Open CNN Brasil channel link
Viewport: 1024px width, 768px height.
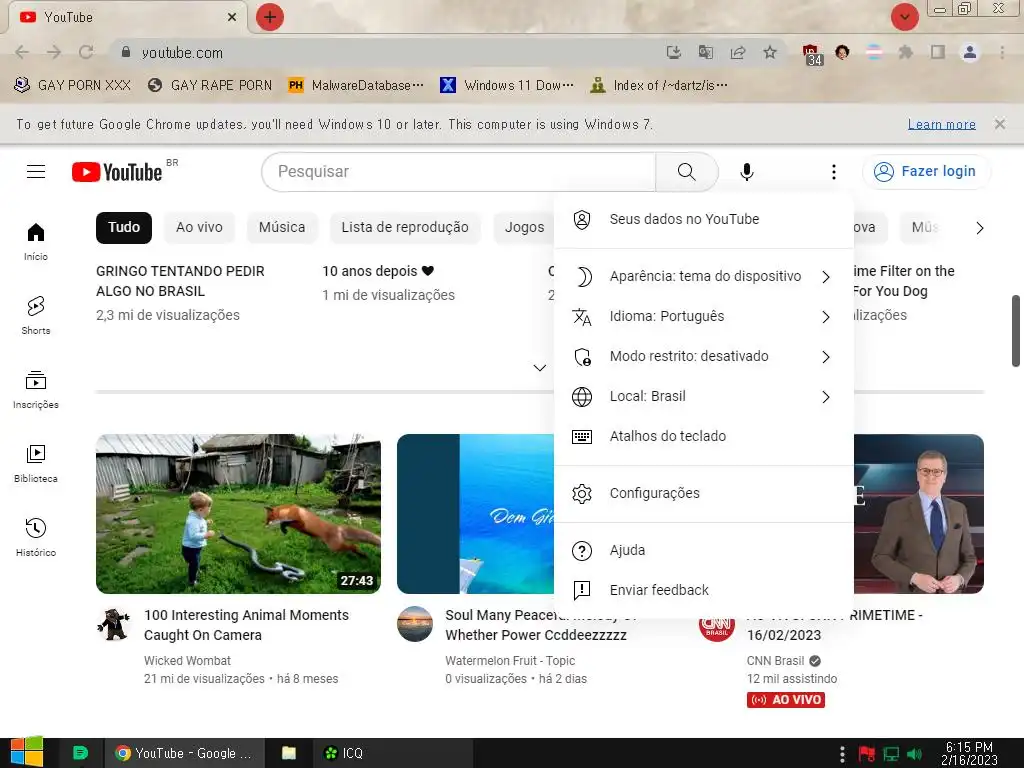pyautogui.click(x=775, y=661)
